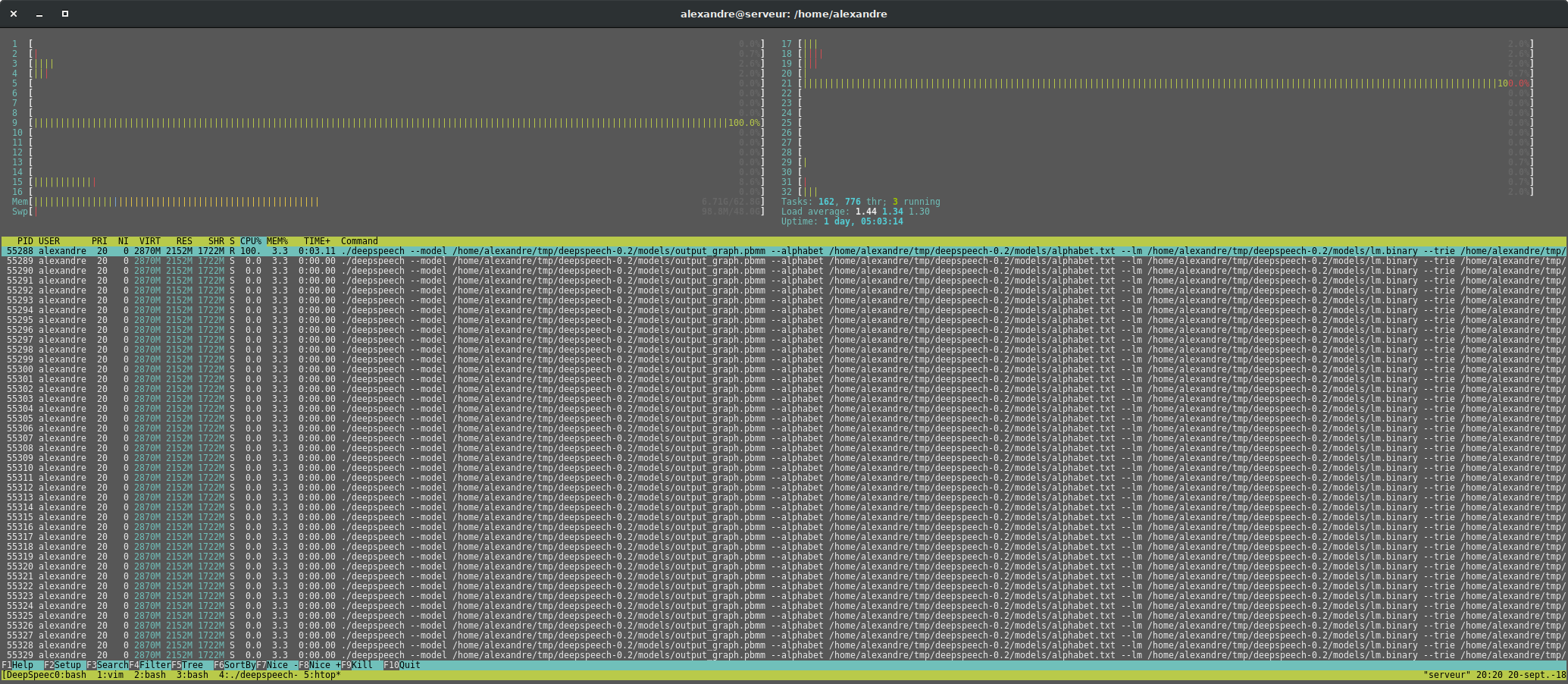The width and height of the screenshot is (1568, 684).
Task: Click F9 Kill in footer
Action: click(357, 665)
